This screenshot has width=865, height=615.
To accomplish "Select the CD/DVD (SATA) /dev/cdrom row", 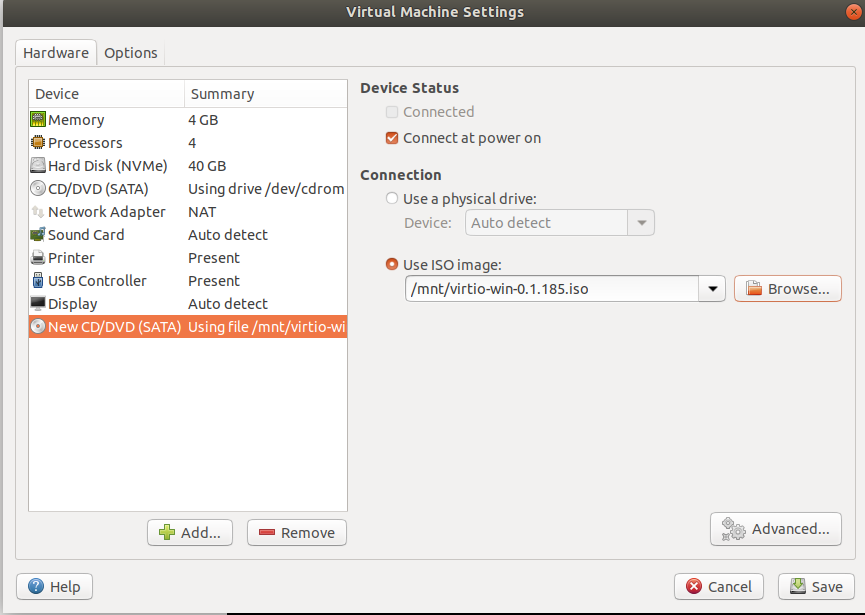I will tap(188, 189).
